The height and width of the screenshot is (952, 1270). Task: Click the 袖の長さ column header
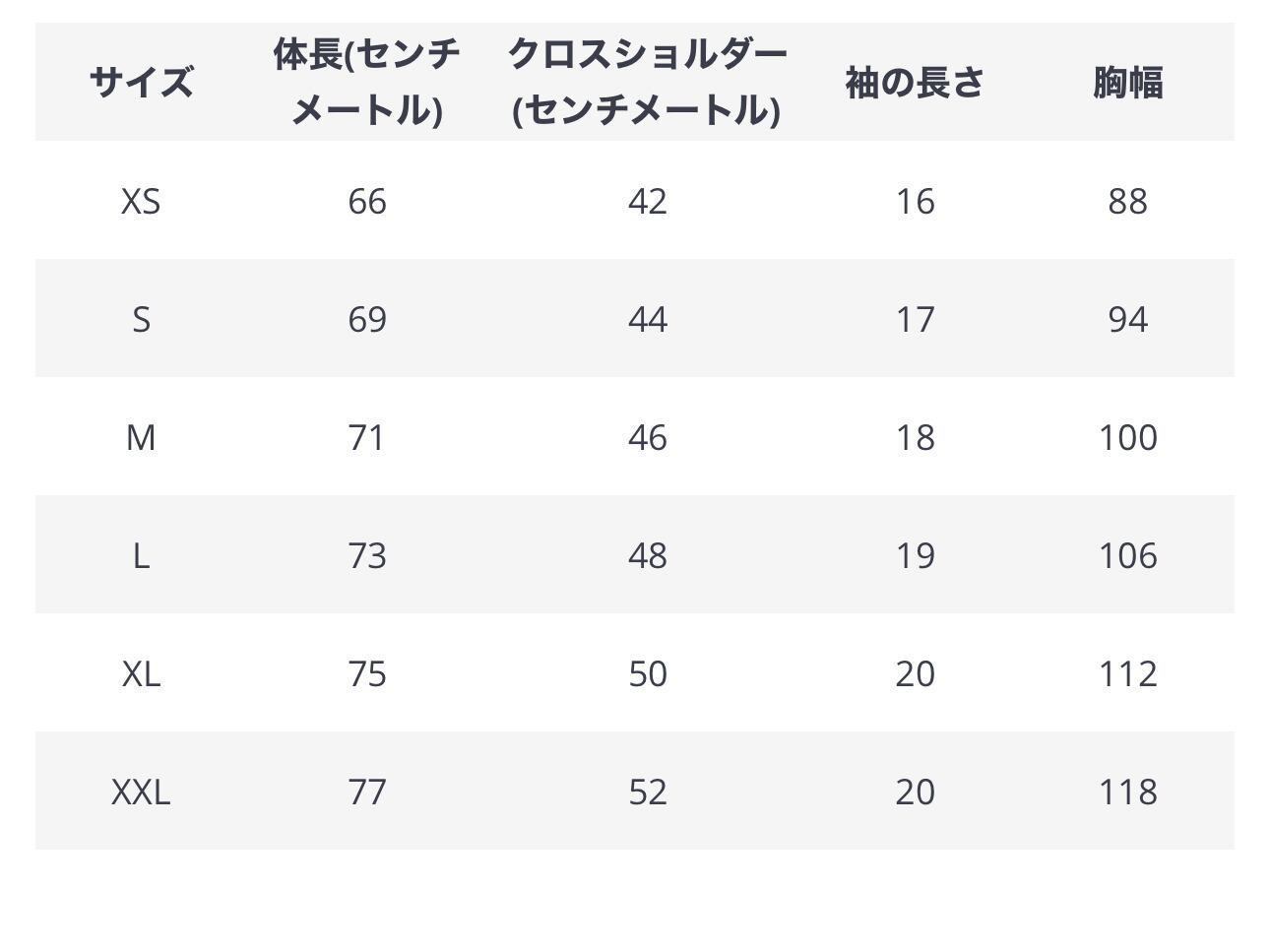(915, 82)
